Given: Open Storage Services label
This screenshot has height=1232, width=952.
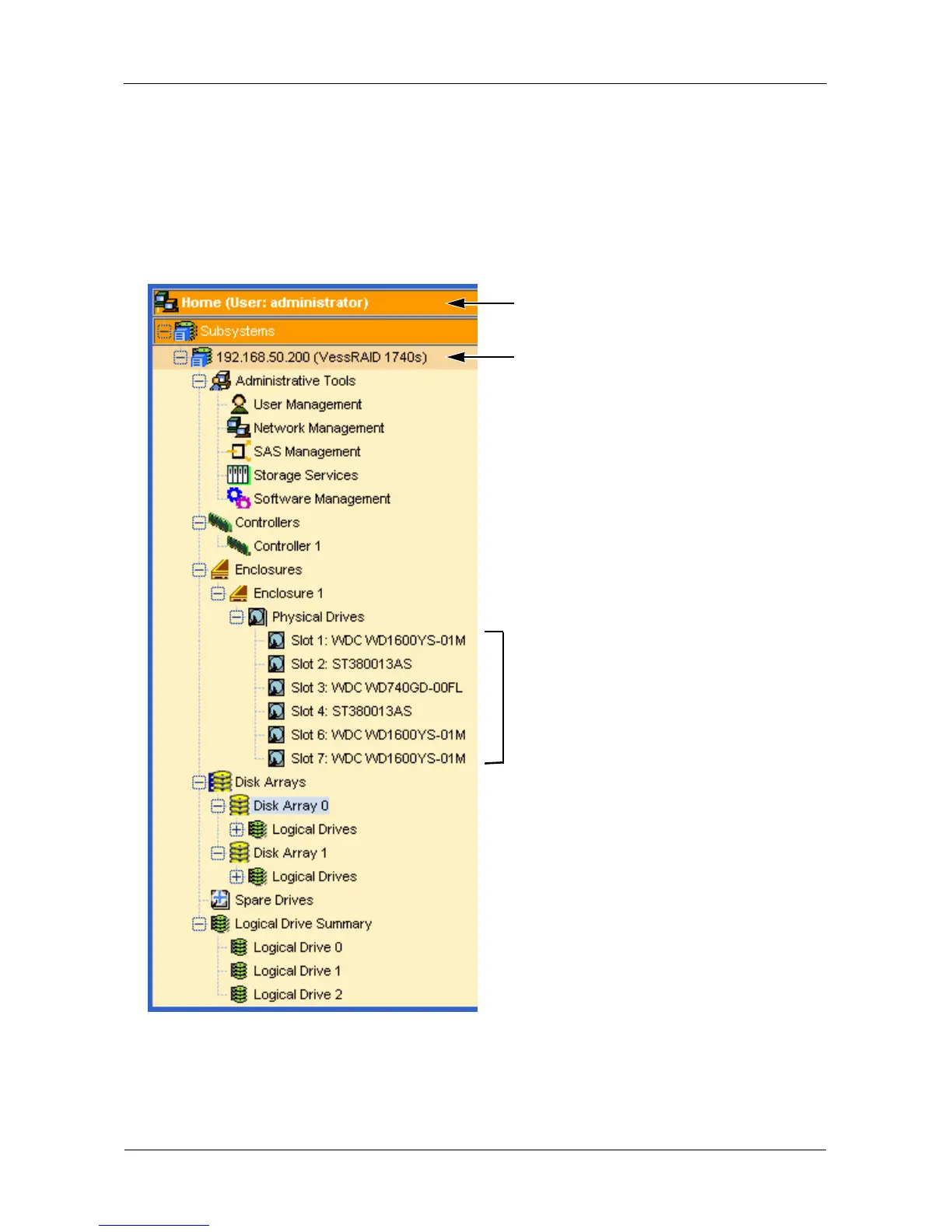Looking at the screenshot, I should point(306,475).
